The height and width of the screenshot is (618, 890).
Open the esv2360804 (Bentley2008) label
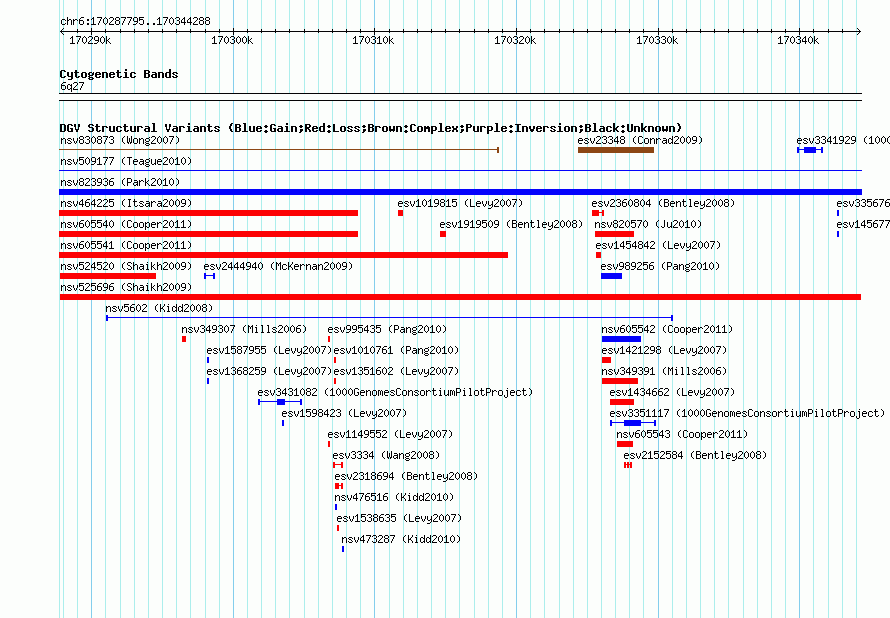[x=663, y=203]
